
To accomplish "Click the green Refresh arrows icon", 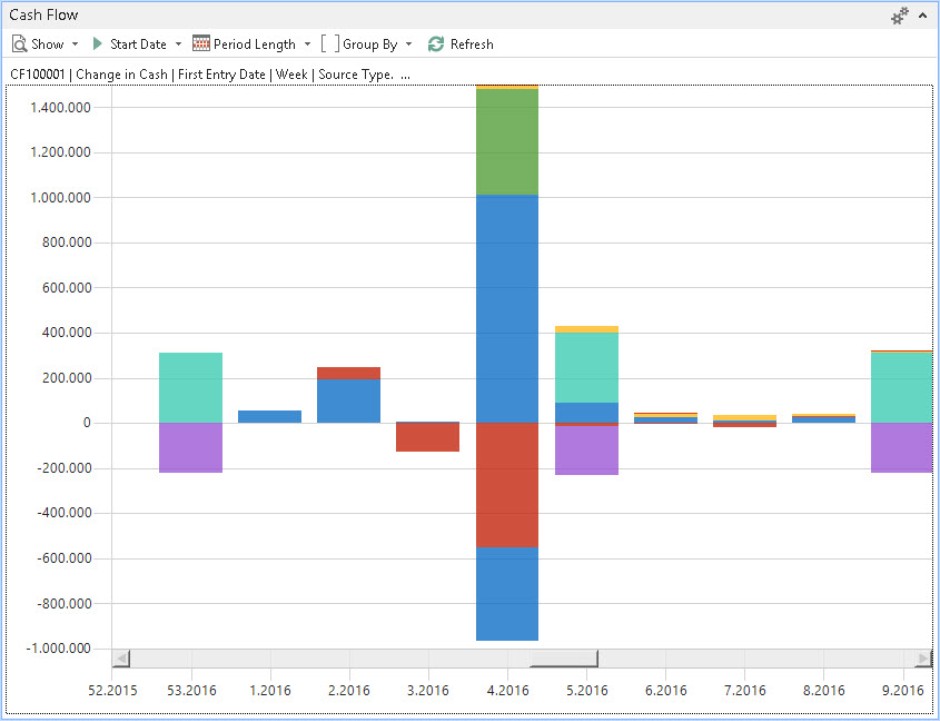I will click(x=436, y=44).
